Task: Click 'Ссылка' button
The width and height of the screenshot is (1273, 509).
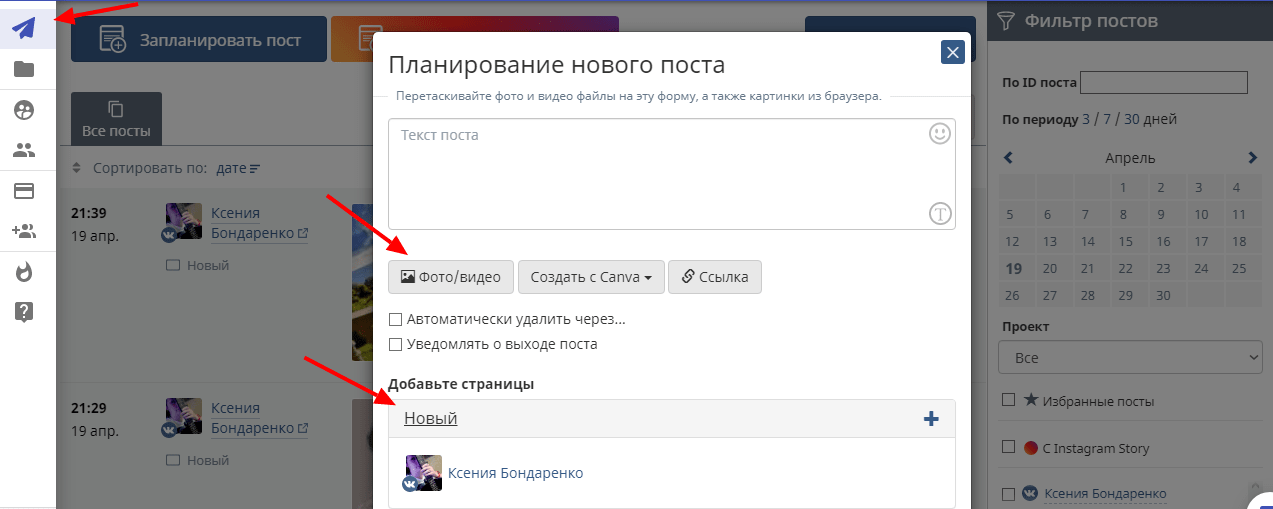Action: 715,277
